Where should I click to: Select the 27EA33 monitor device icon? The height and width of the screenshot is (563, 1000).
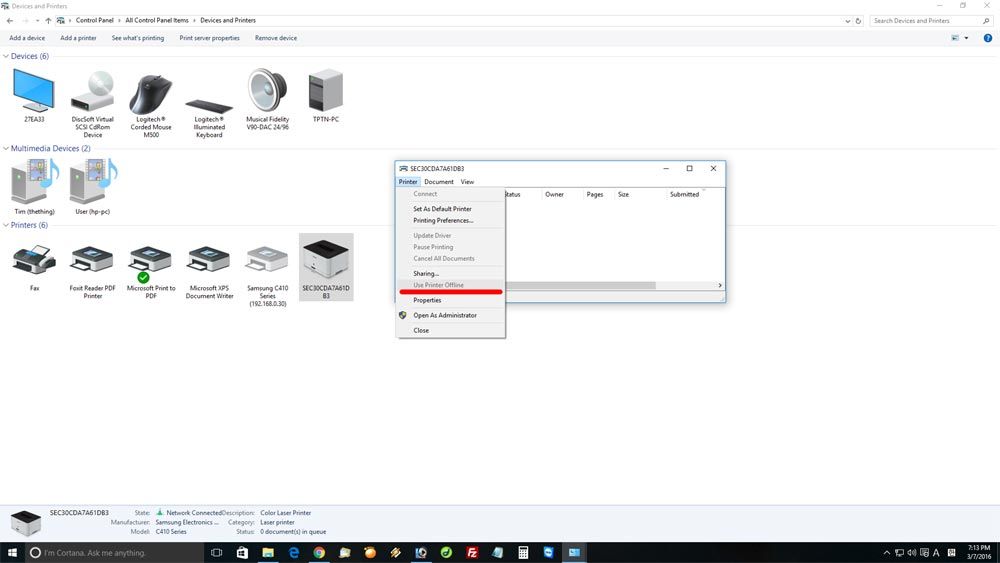pyautogui.click(x=34, y=91)
